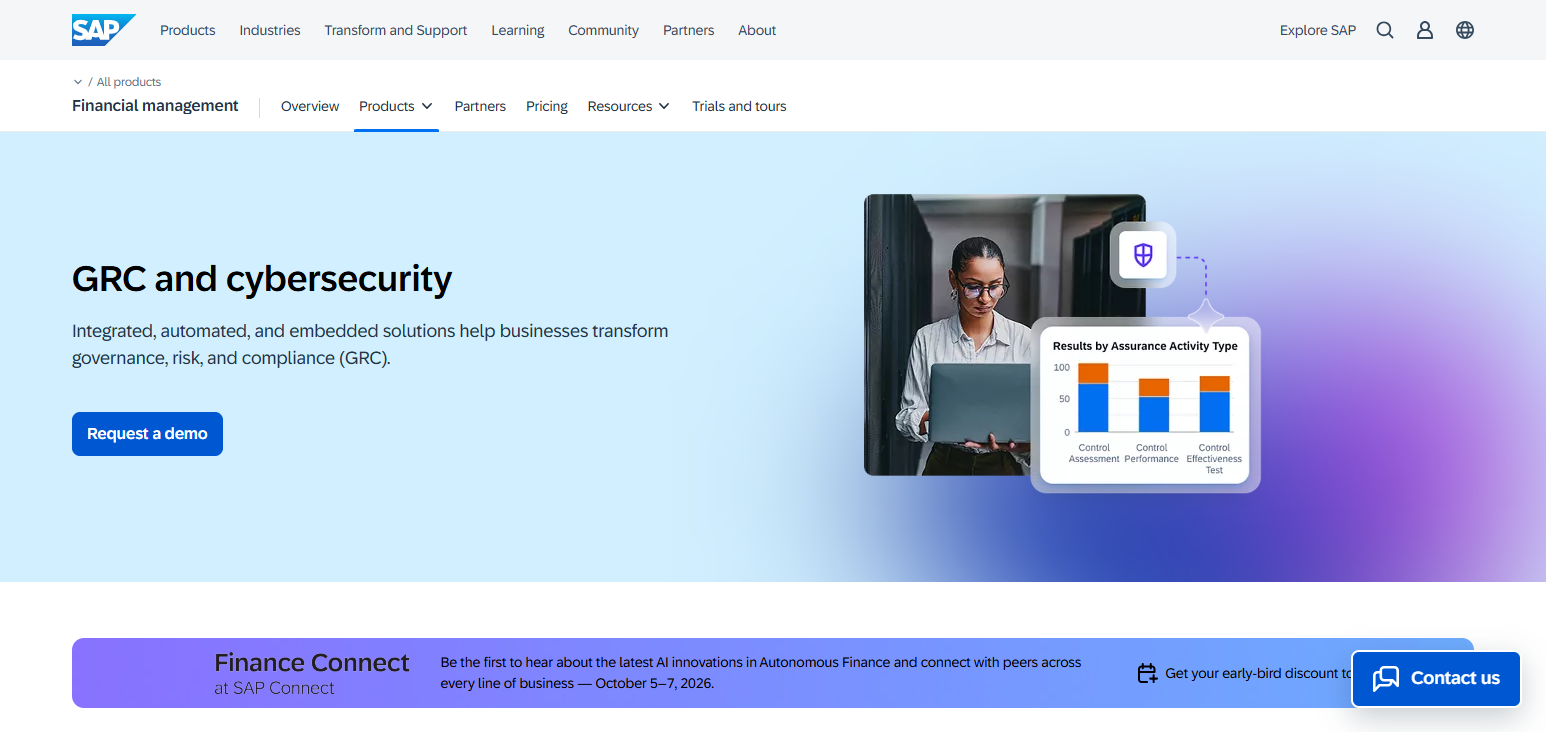Open the user account profile icon
The image size is (1546, 732).
(1425, 30)
